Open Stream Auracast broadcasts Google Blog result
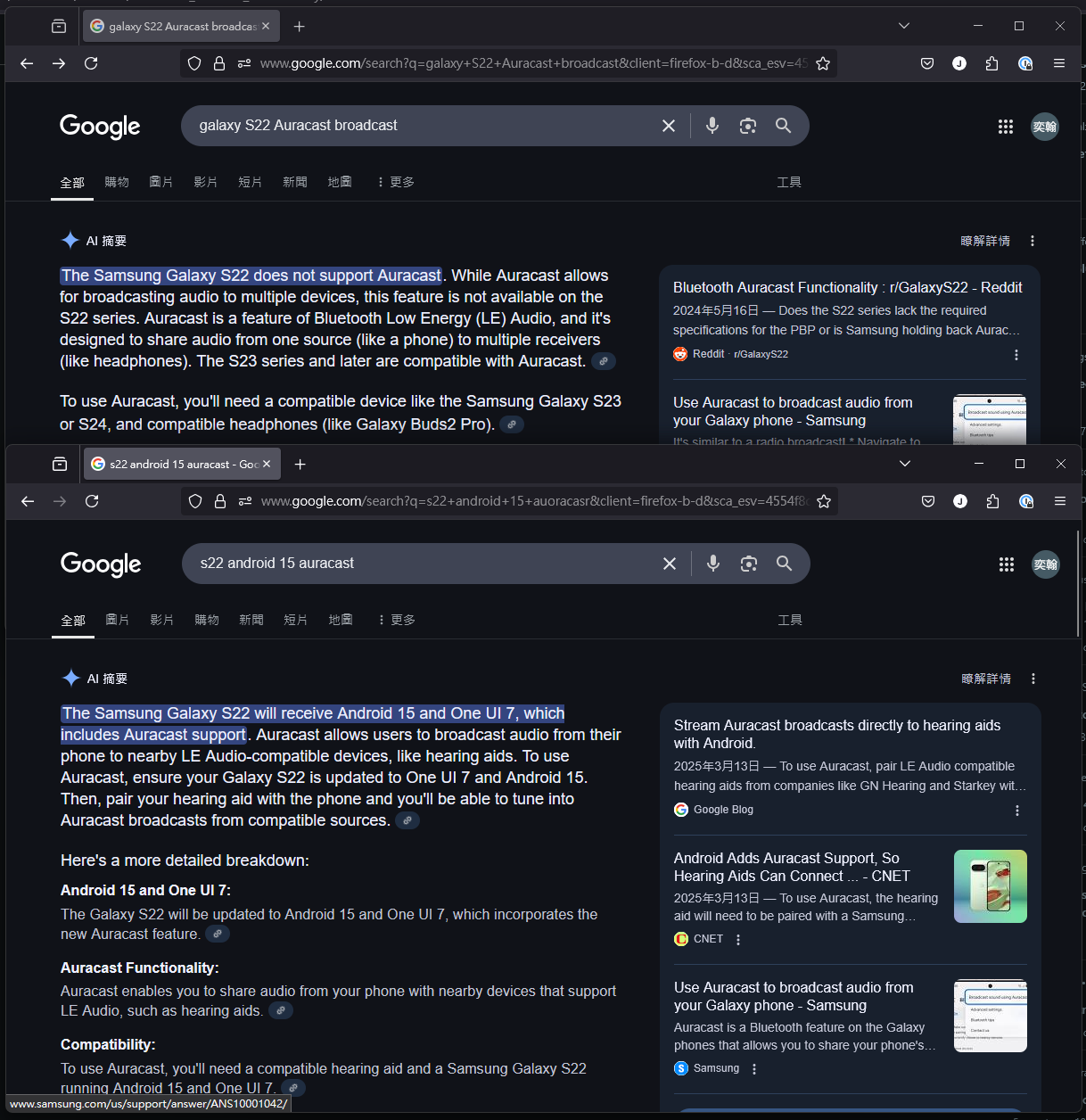1086x1120 pixels. point(837,734)
